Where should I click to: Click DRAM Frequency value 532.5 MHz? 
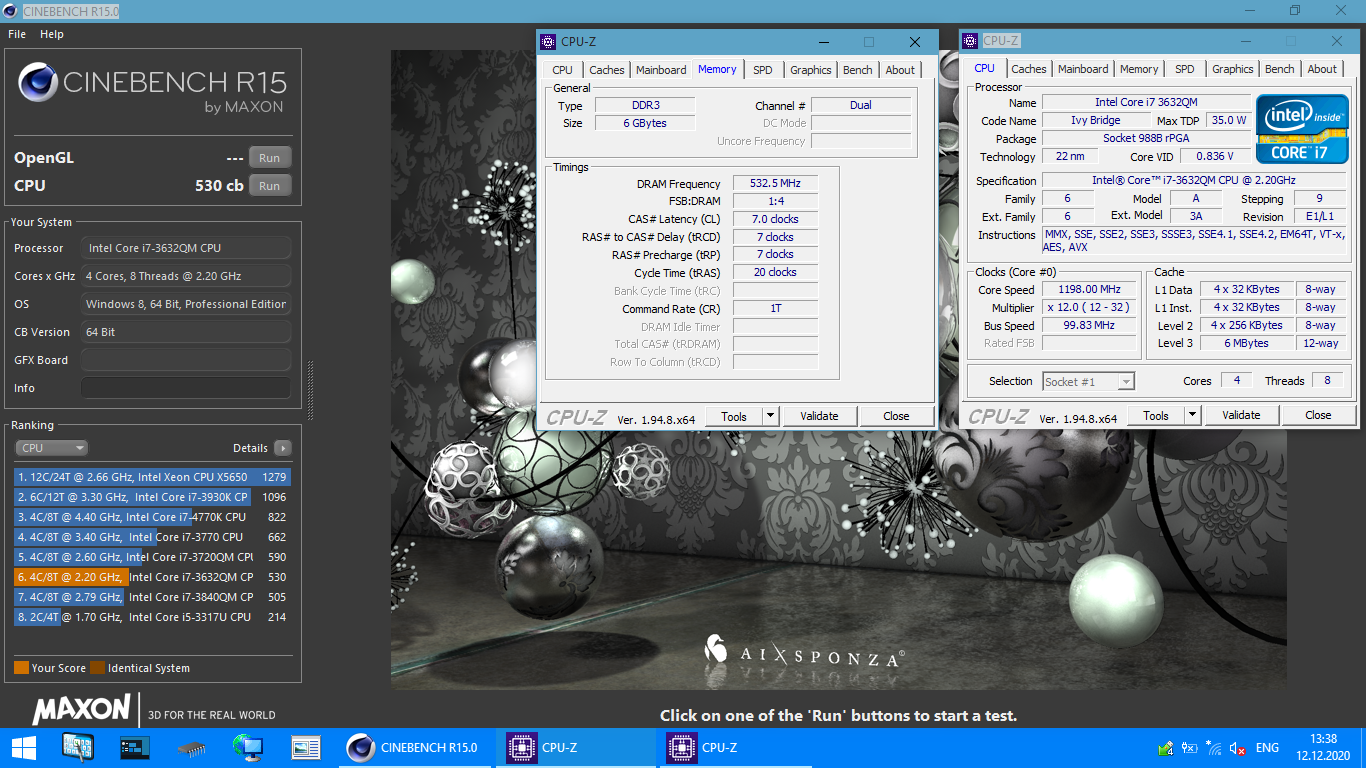click(x=775, y=184)
